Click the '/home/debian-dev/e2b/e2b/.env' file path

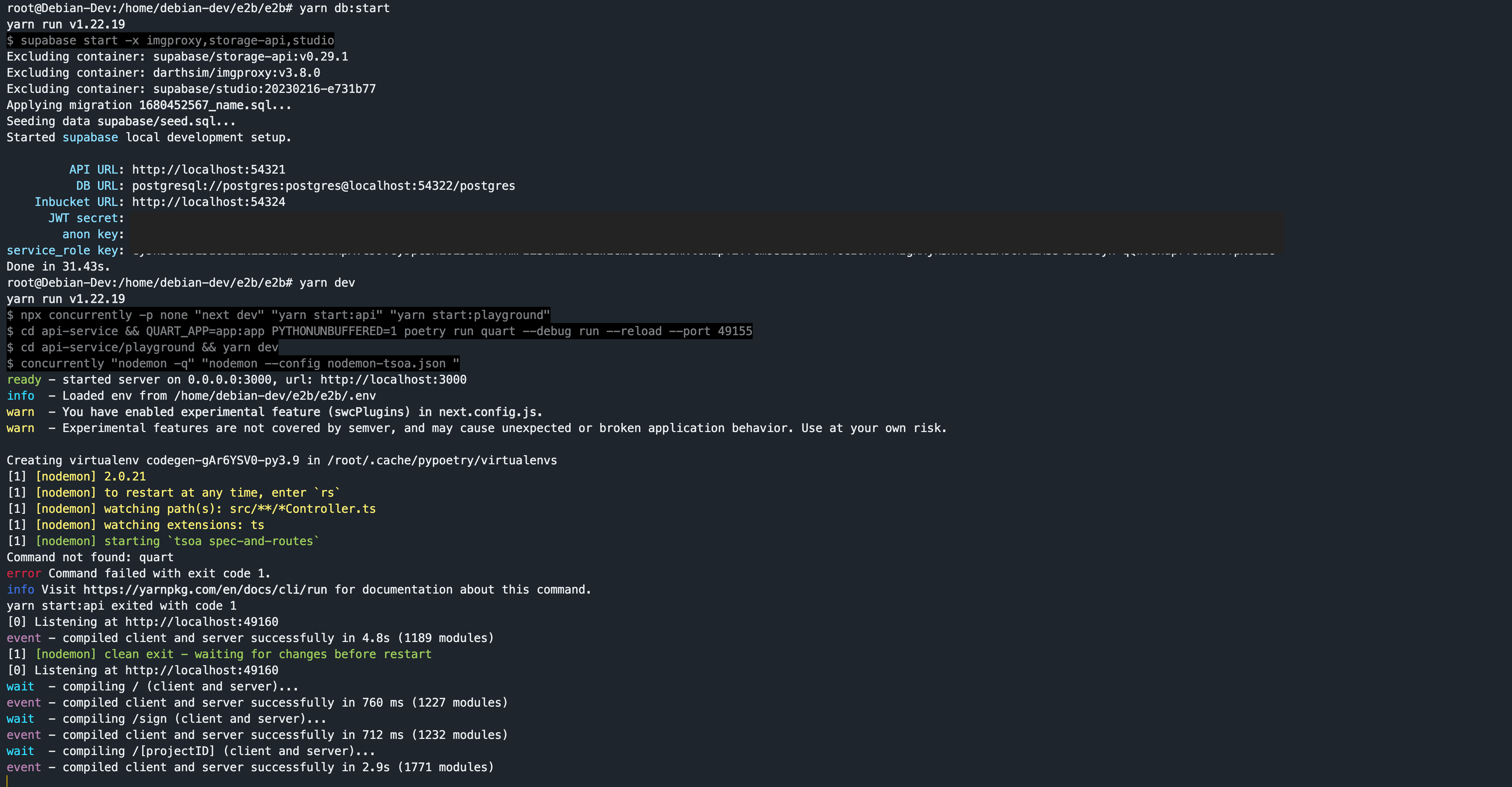click(275, 396)
